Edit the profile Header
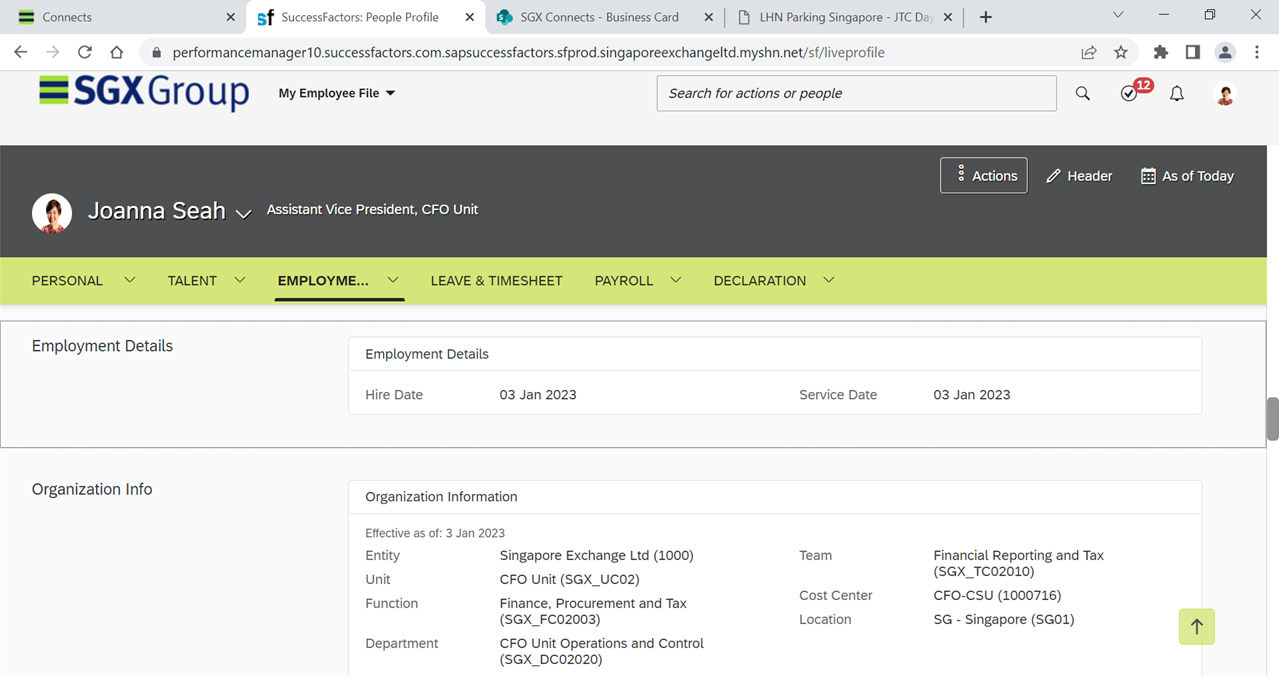The width and height of the screenshot is (1279, 676). pyautogui.click(x=1079, y=176)
